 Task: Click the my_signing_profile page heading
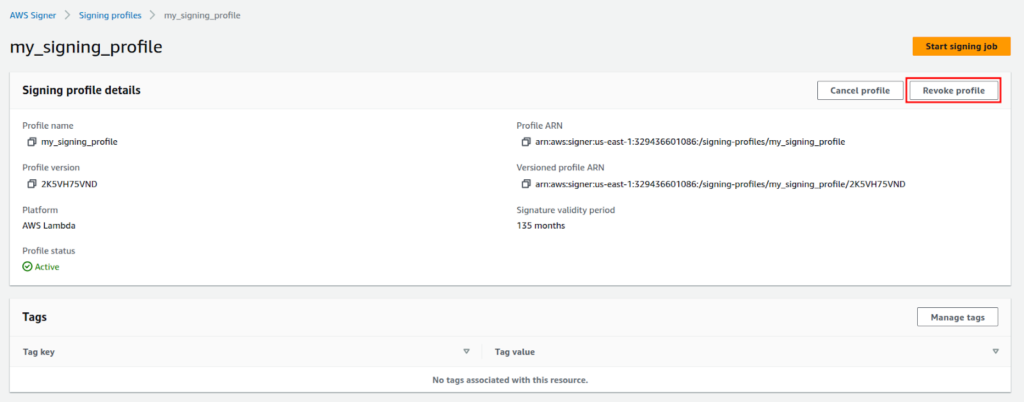[x=86, y=47]
